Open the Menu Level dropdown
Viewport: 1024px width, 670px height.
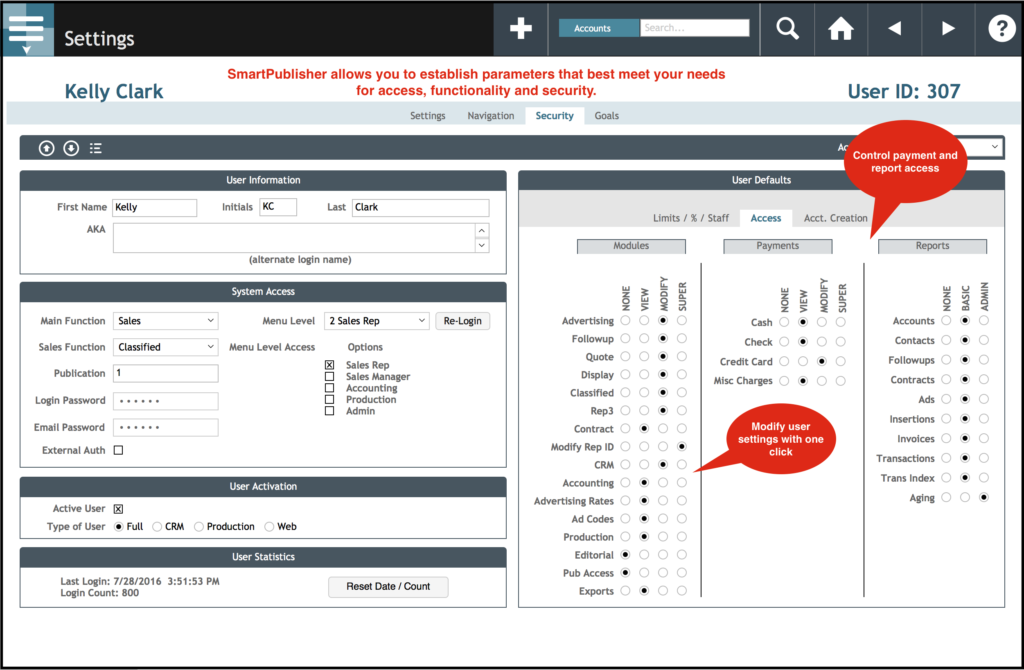click(377, 321)
